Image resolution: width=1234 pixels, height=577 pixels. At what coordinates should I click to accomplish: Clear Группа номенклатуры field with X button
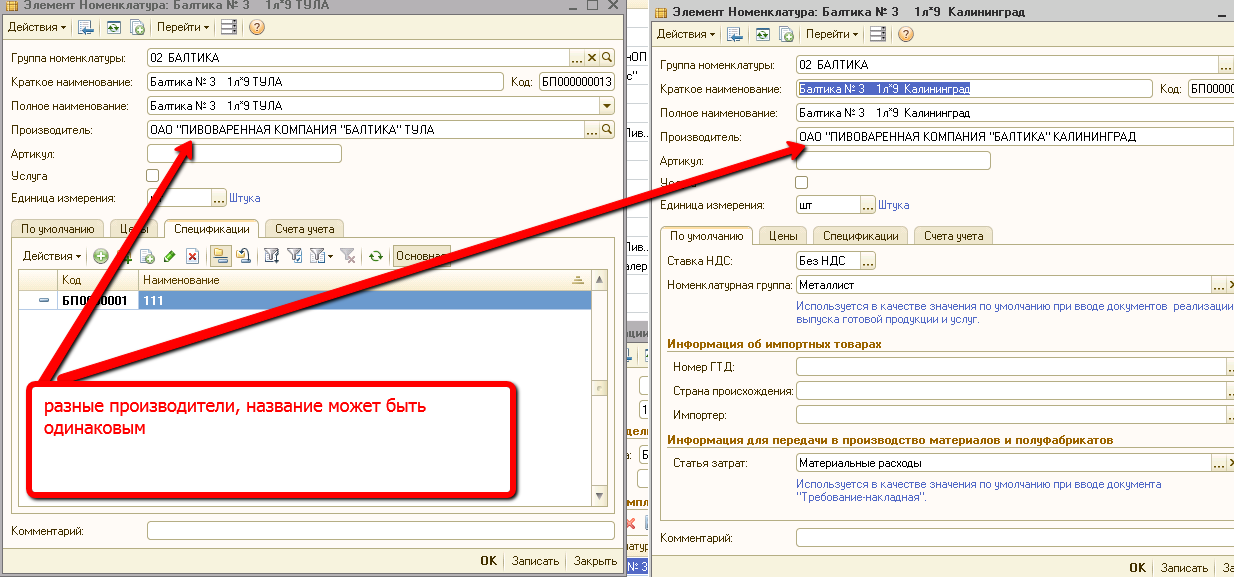click(592, 58)
